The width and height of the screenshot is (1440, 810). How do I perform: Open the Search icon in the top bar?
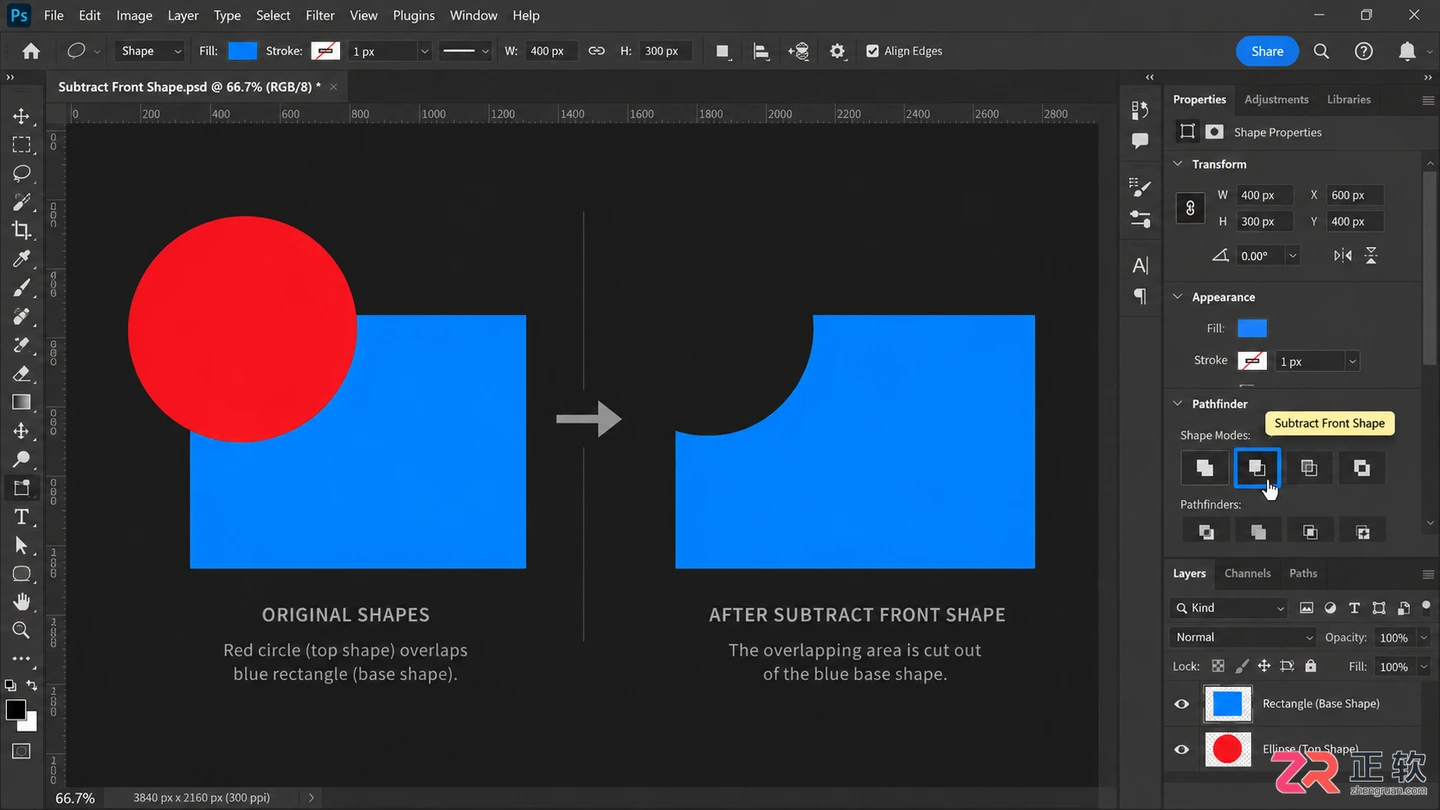(x=1321, y=51)
